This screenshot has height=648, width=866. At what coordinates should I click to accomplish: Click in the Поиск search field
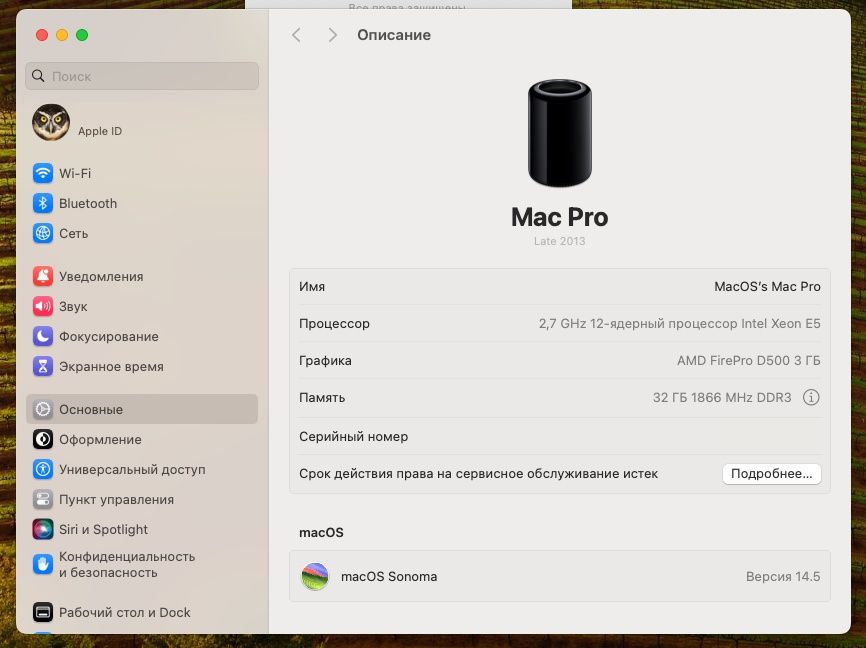[142, 76]
